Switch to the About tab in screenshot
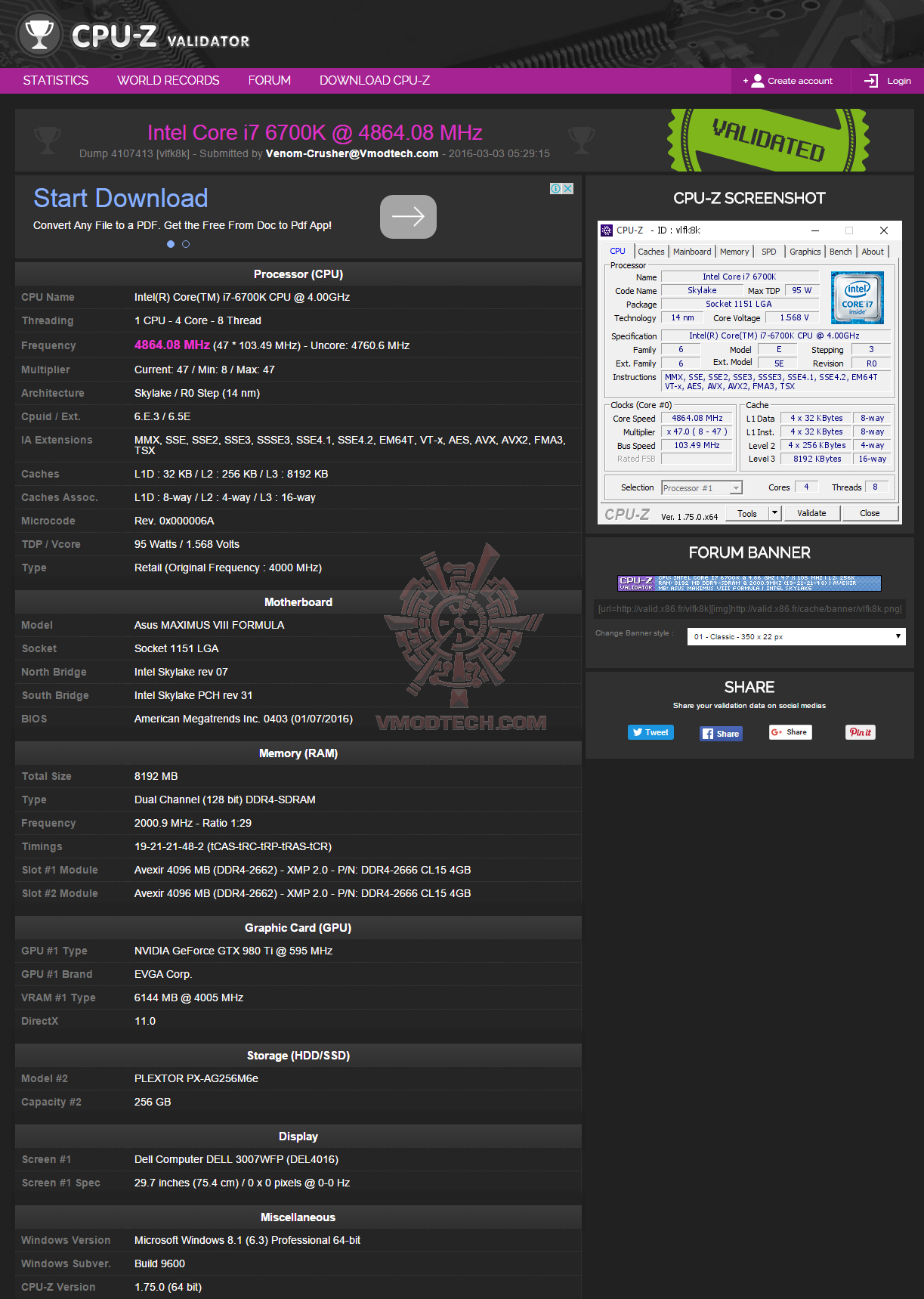Screen dimensions: 924x1299 point(873,252)
